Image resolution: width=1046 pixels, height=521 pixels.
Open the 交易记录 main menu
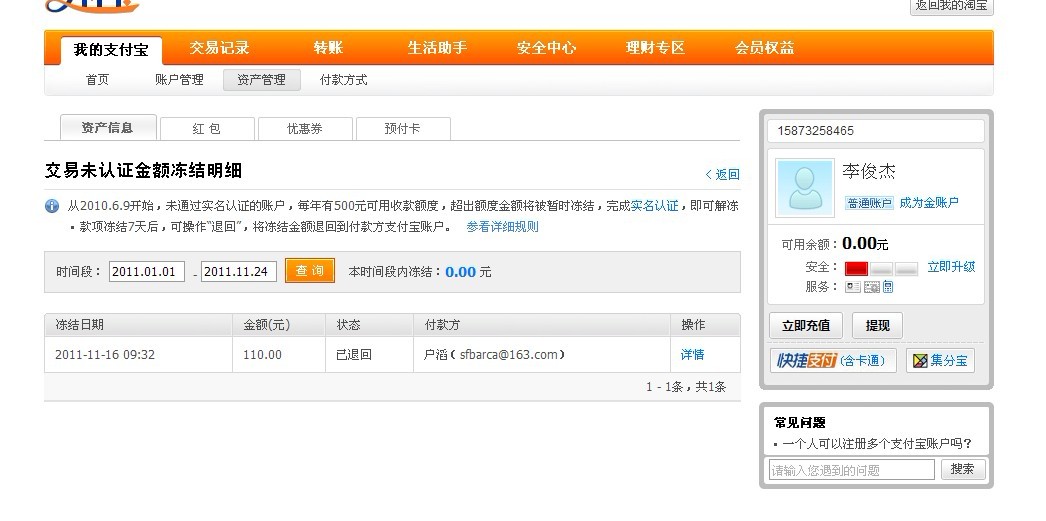pyautogui.click(x=220, y=48)
